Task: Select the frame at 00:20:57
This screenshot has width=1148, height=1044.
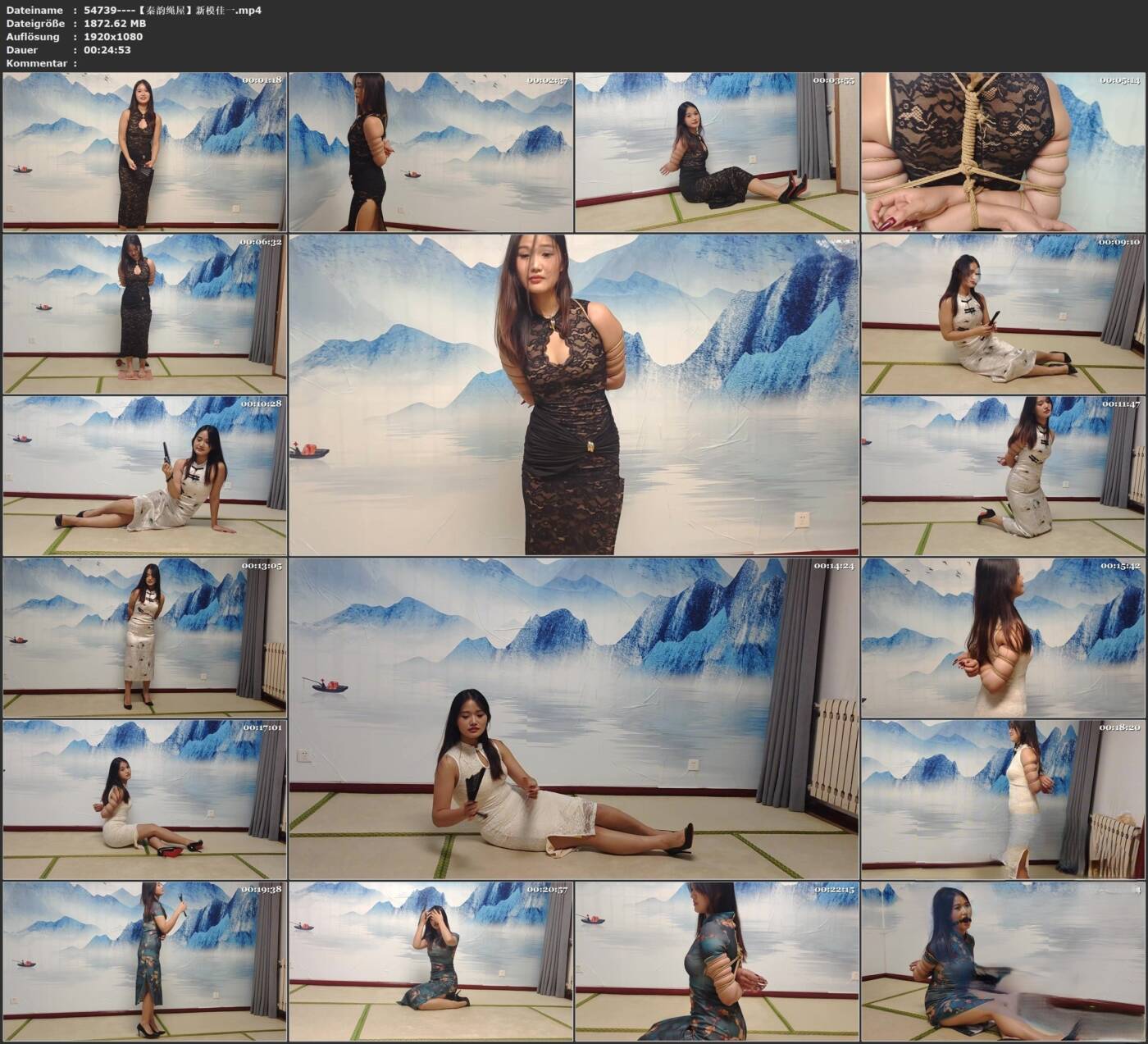Action: tap(430, 962)
